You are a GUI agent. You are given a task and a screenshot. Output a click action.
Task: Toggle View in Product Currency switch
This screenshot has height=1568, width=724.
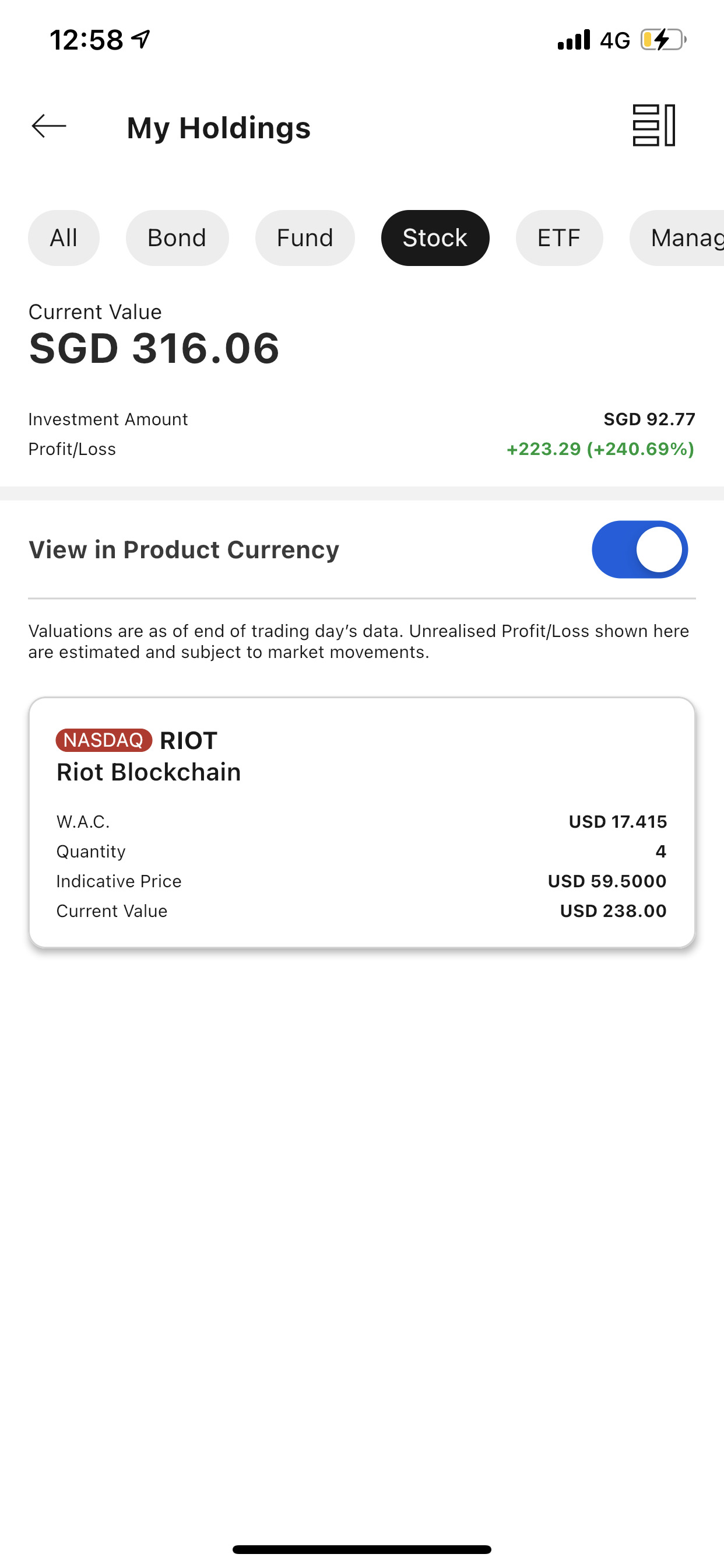pos(639,549)
